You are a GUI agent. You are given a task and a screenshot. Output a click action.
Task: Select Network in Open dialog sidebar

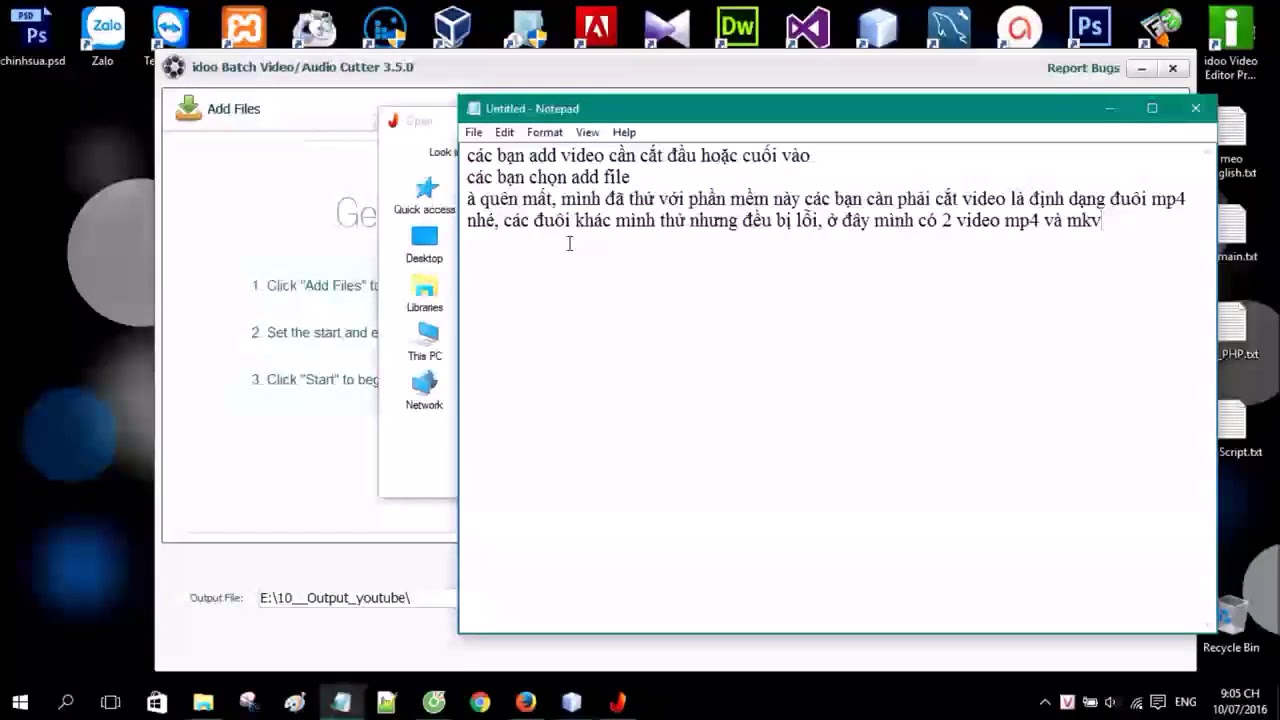coord(424,391)
